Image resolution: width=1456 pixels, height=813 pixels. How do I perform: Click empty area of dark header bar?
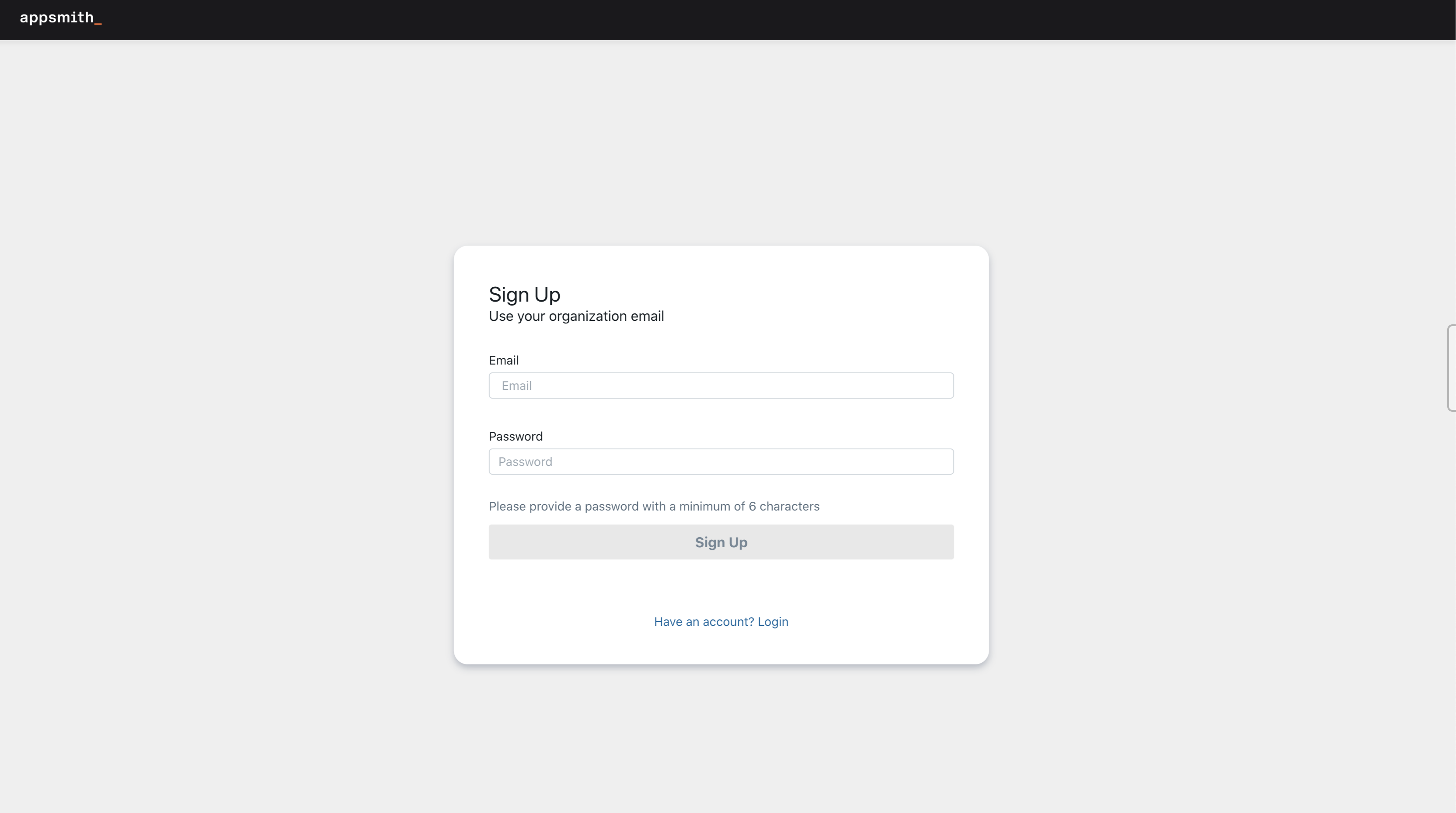point(735,20)
